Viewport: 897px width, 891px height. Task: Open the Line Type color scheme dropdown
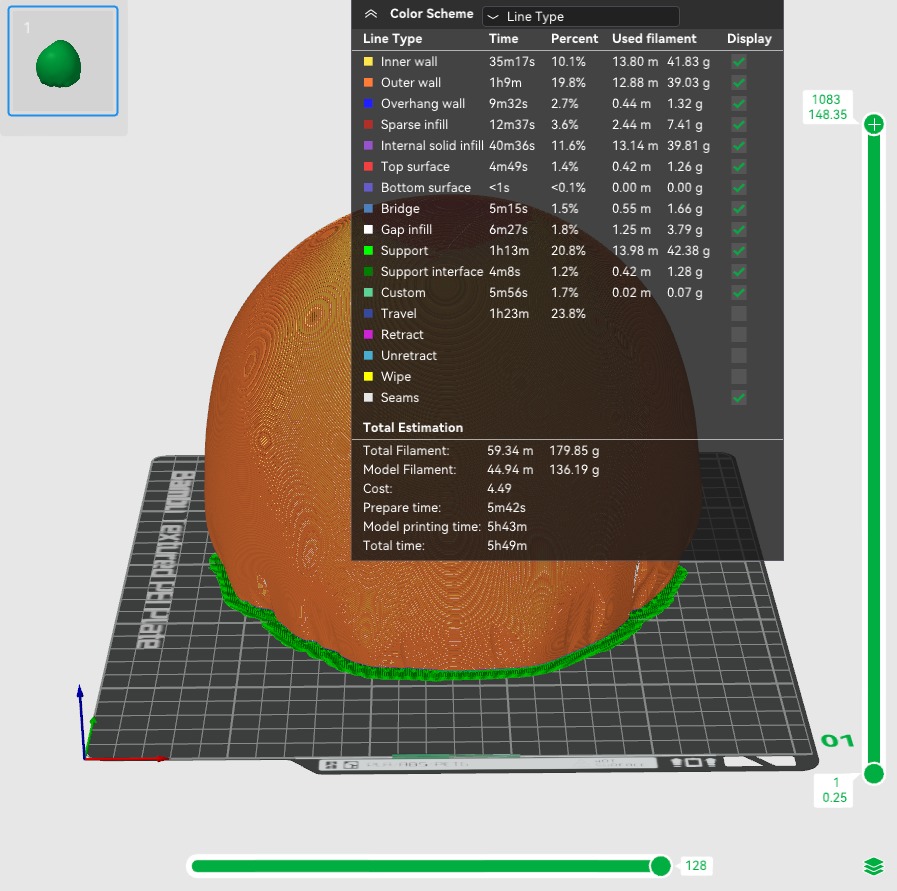[581, 17]
